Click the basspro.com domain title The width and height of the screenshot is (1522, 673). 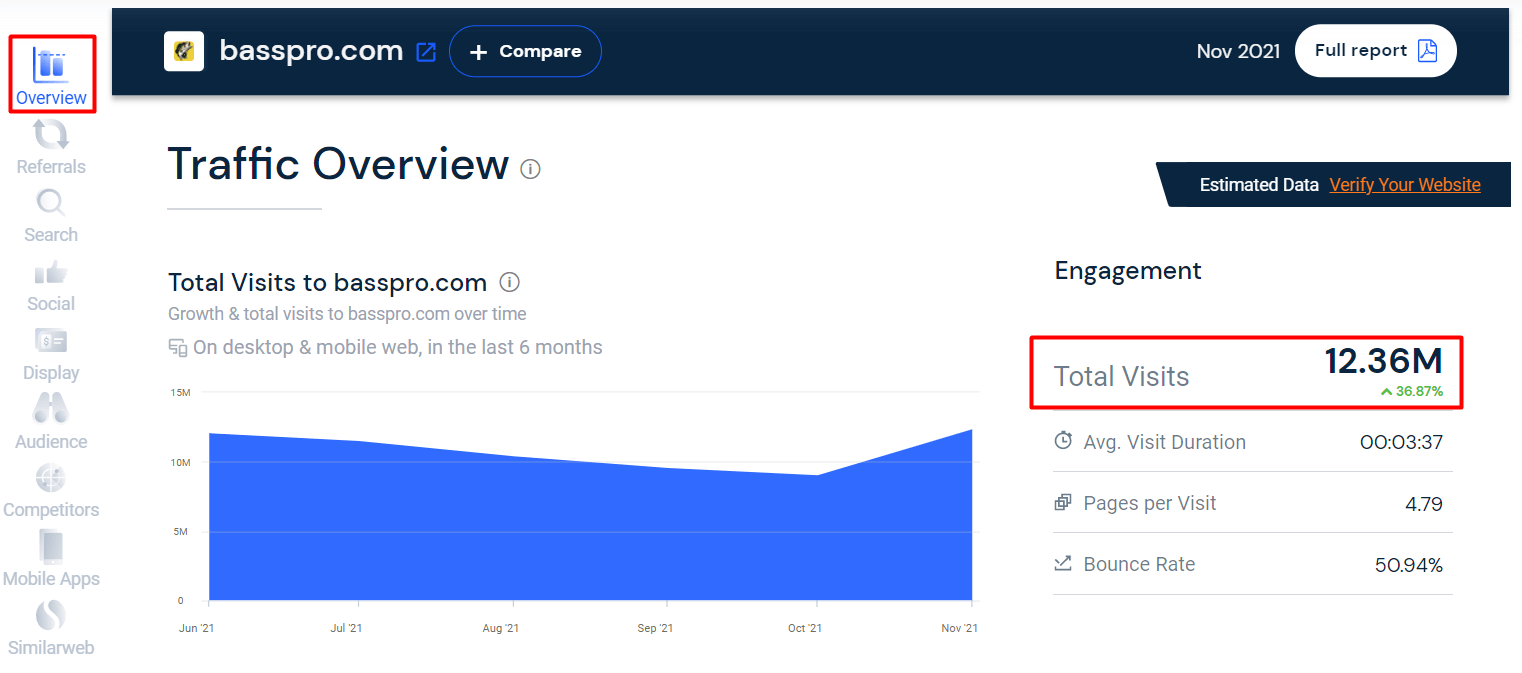click(x=311, y=51)
